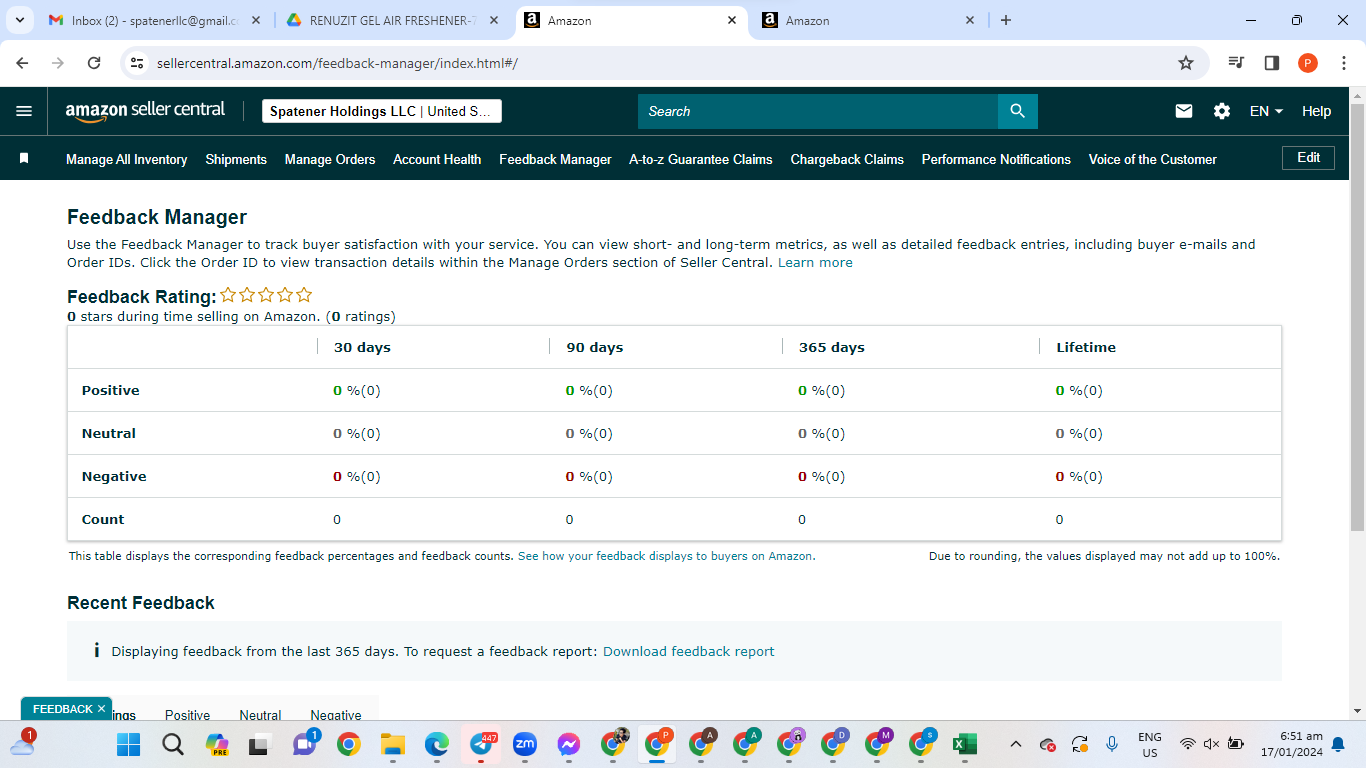Switch to the RENUZIT GEL AIR FRESHENER tab
The image size is (1366, 768).
[x=392, y=20]
